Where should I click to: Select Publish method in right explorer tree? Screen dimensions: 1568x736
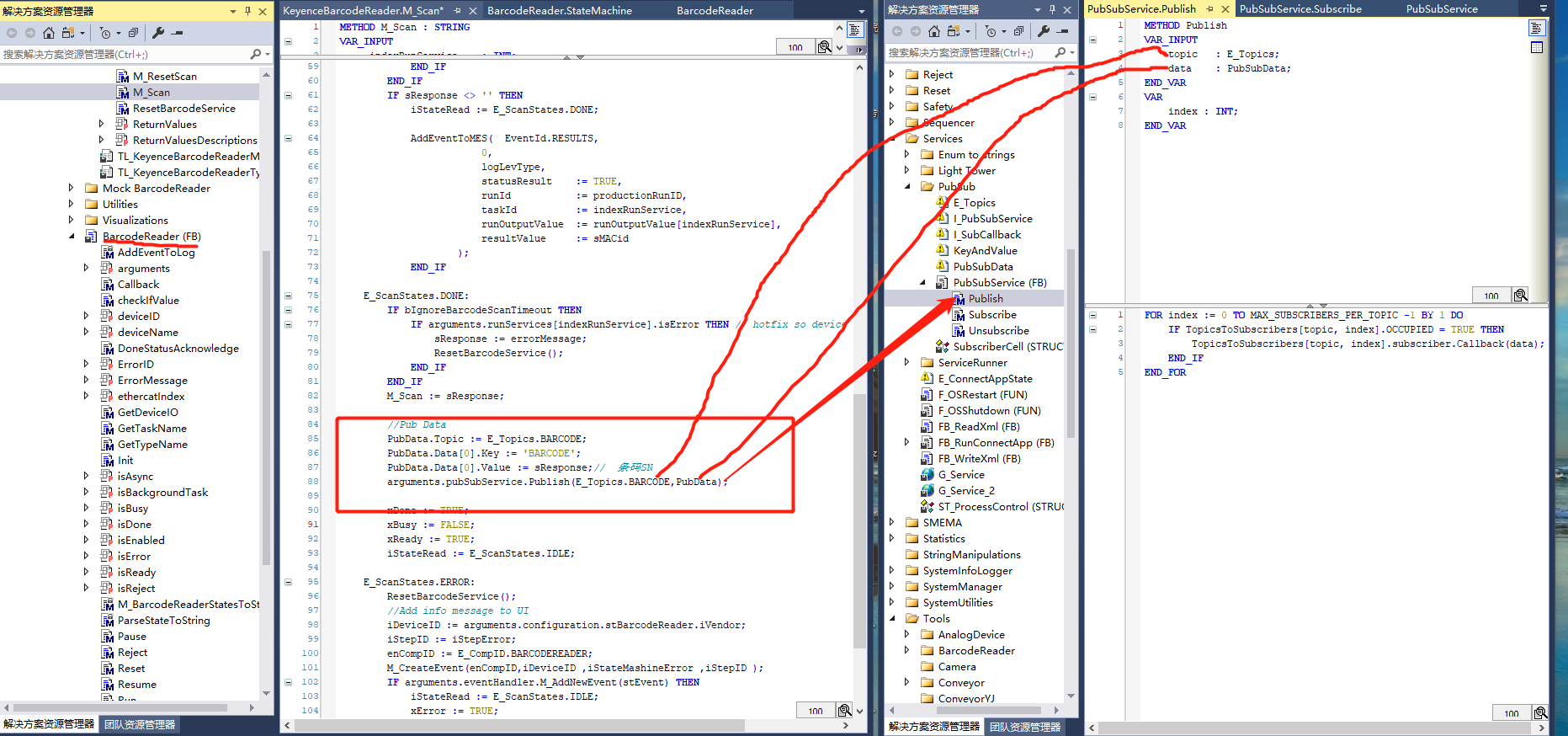986,299
